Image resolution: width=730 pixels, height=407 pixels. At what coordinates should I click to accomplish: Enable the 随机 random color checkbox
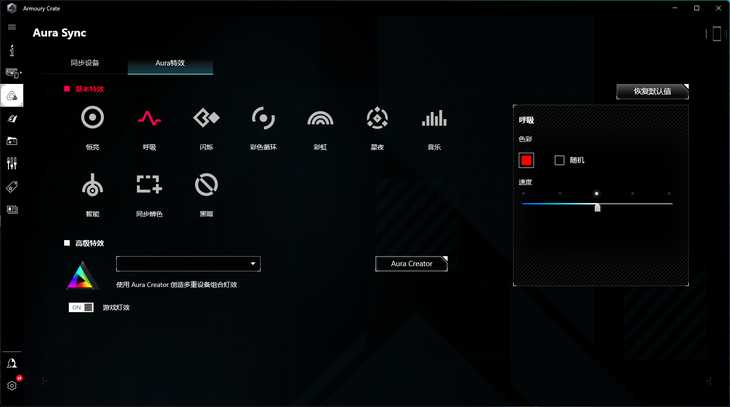coord(560,160)
